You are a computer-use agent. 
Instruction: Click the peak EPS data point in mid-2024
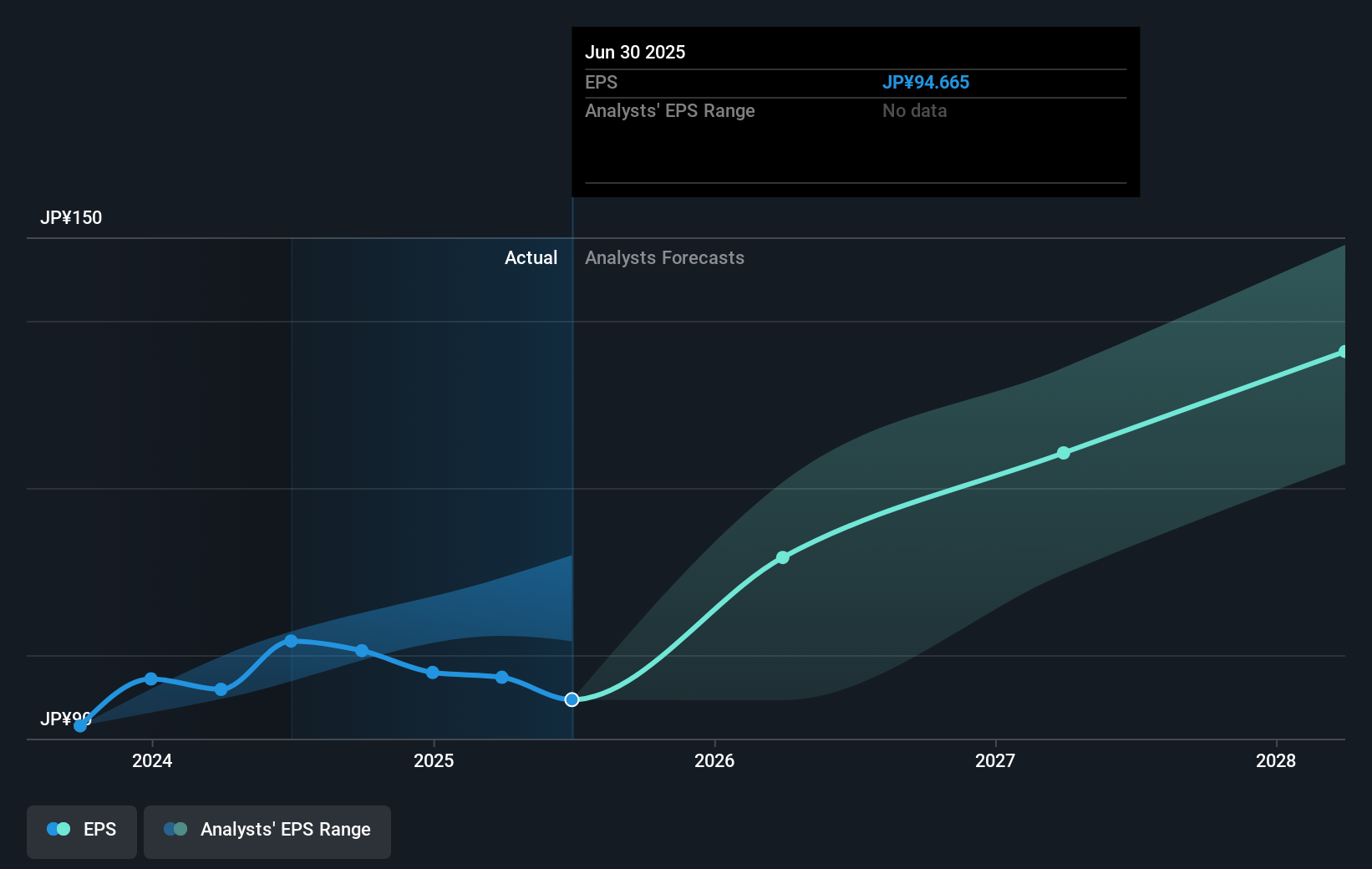291,641
